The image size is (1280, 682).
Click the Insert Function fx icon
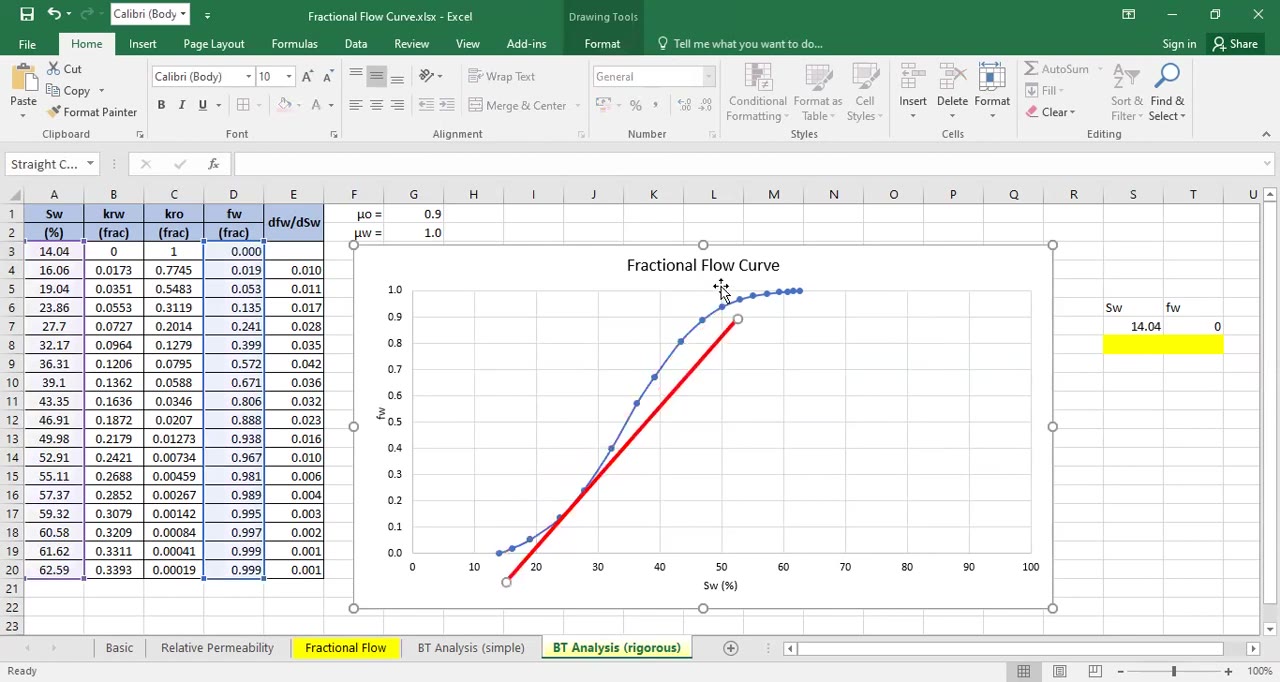[x=213, y=163]
